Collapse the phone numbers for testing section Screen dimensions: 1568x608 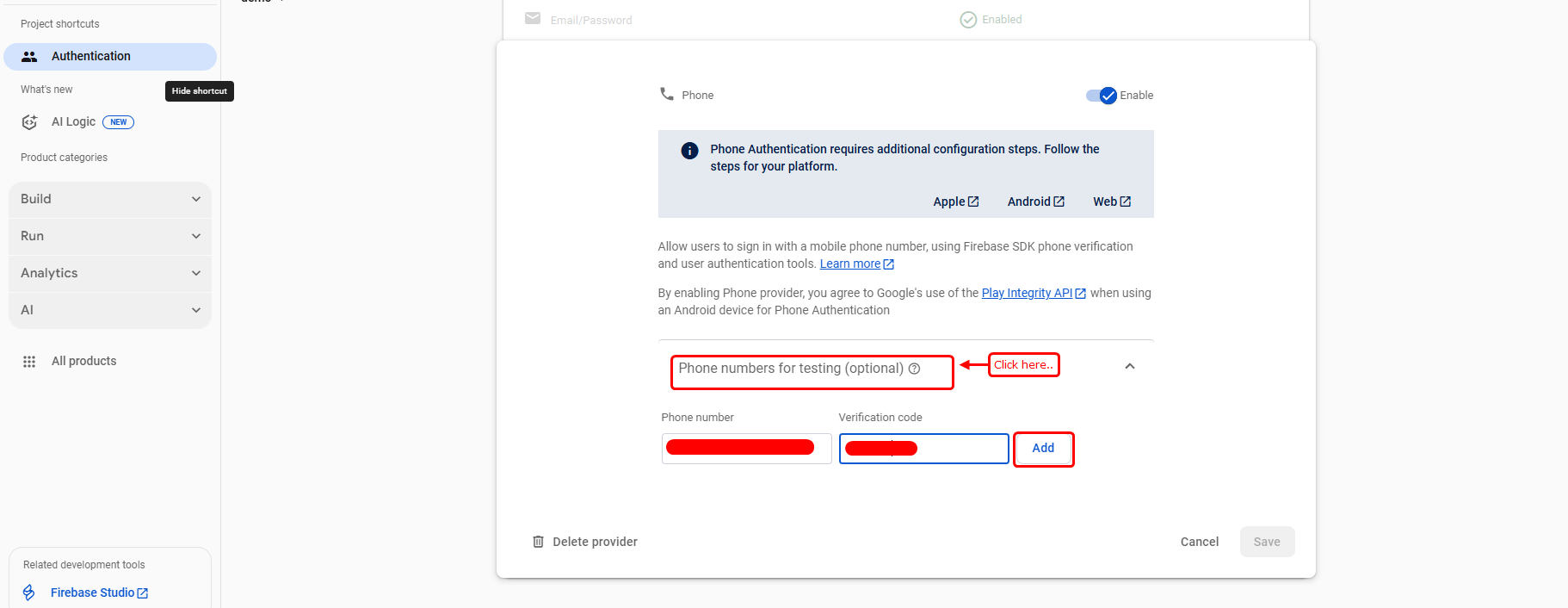pos(1130,366)
